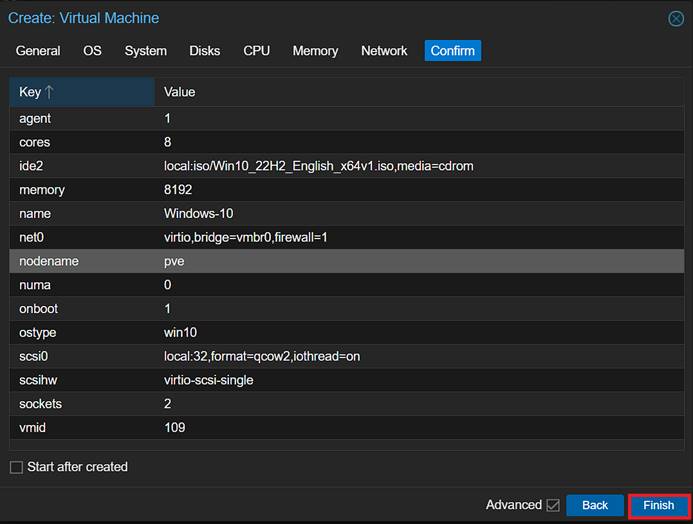Viewport: 693px width, 524px height.
Task: Open the System tab
Action: pyautogui.click(x=146, y=51)
